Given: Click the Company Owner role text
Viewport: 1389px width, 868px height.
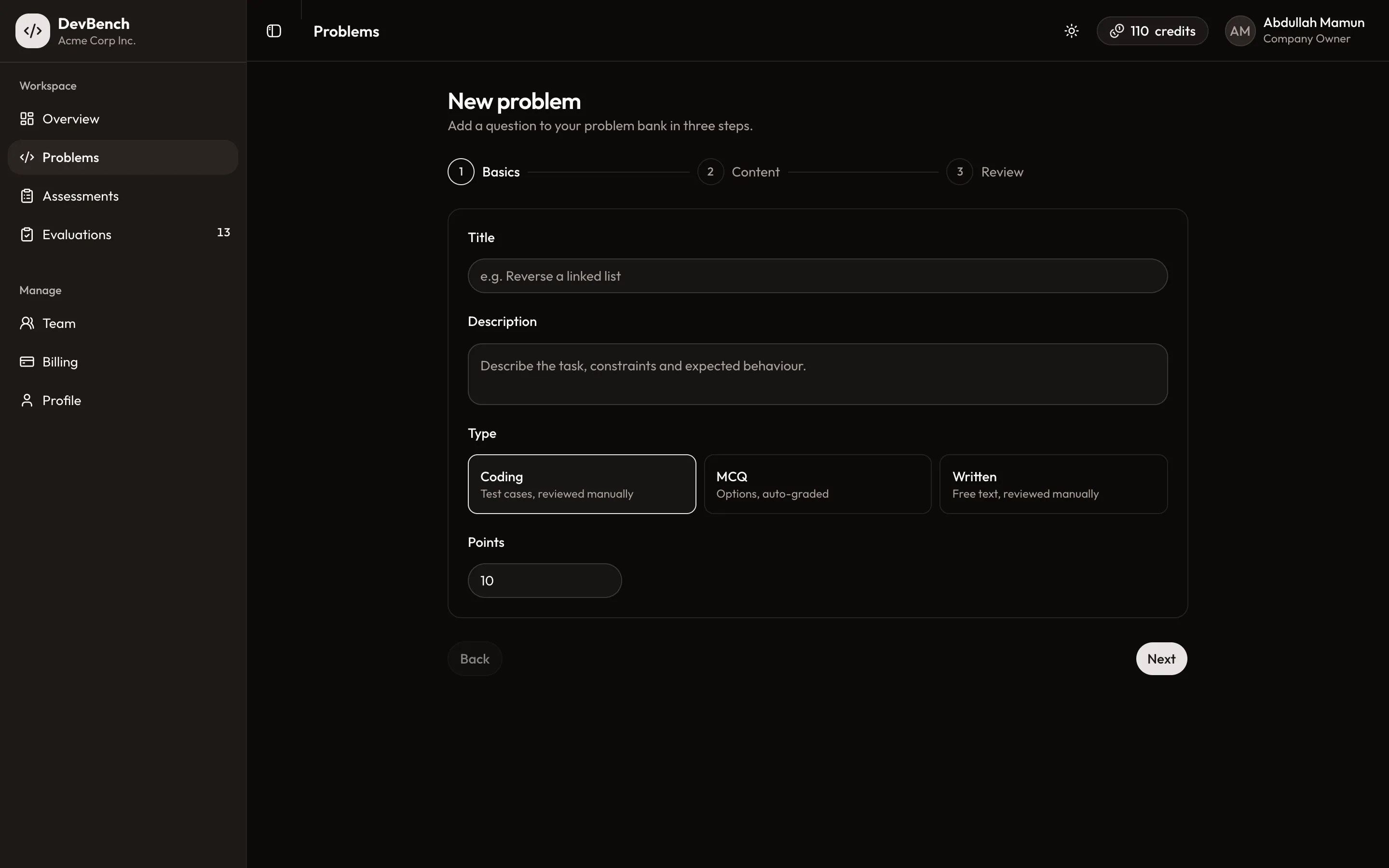Looking at the screenshot, I should tap(1307, 39).
